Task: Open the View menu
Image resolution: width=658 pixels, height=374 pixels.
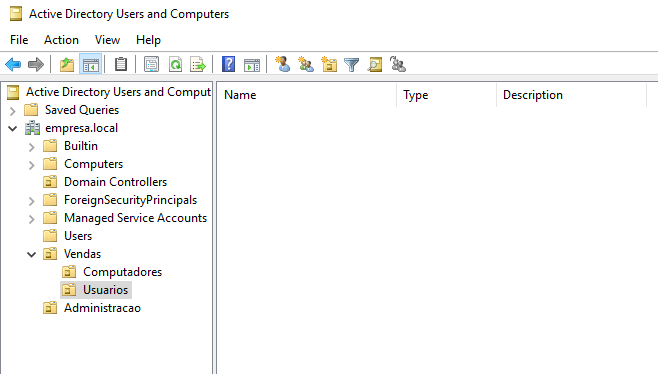Action: [x=107, y=40]
